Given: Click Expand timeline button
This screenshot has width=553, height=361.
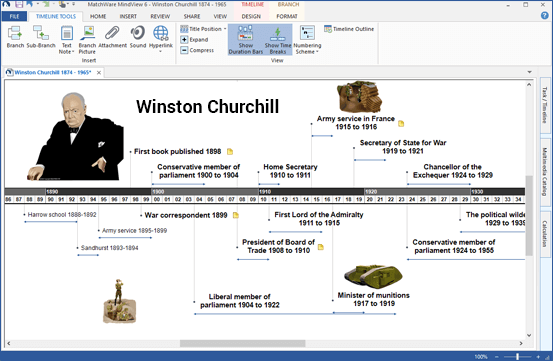Looking at the screenshot, I should click(194, 39).
